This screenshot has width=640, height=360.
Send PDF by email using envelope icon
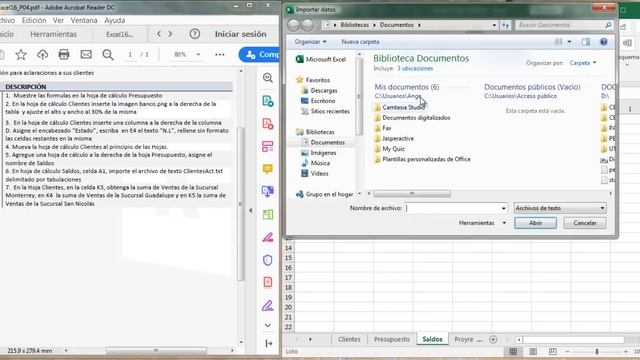86,54
